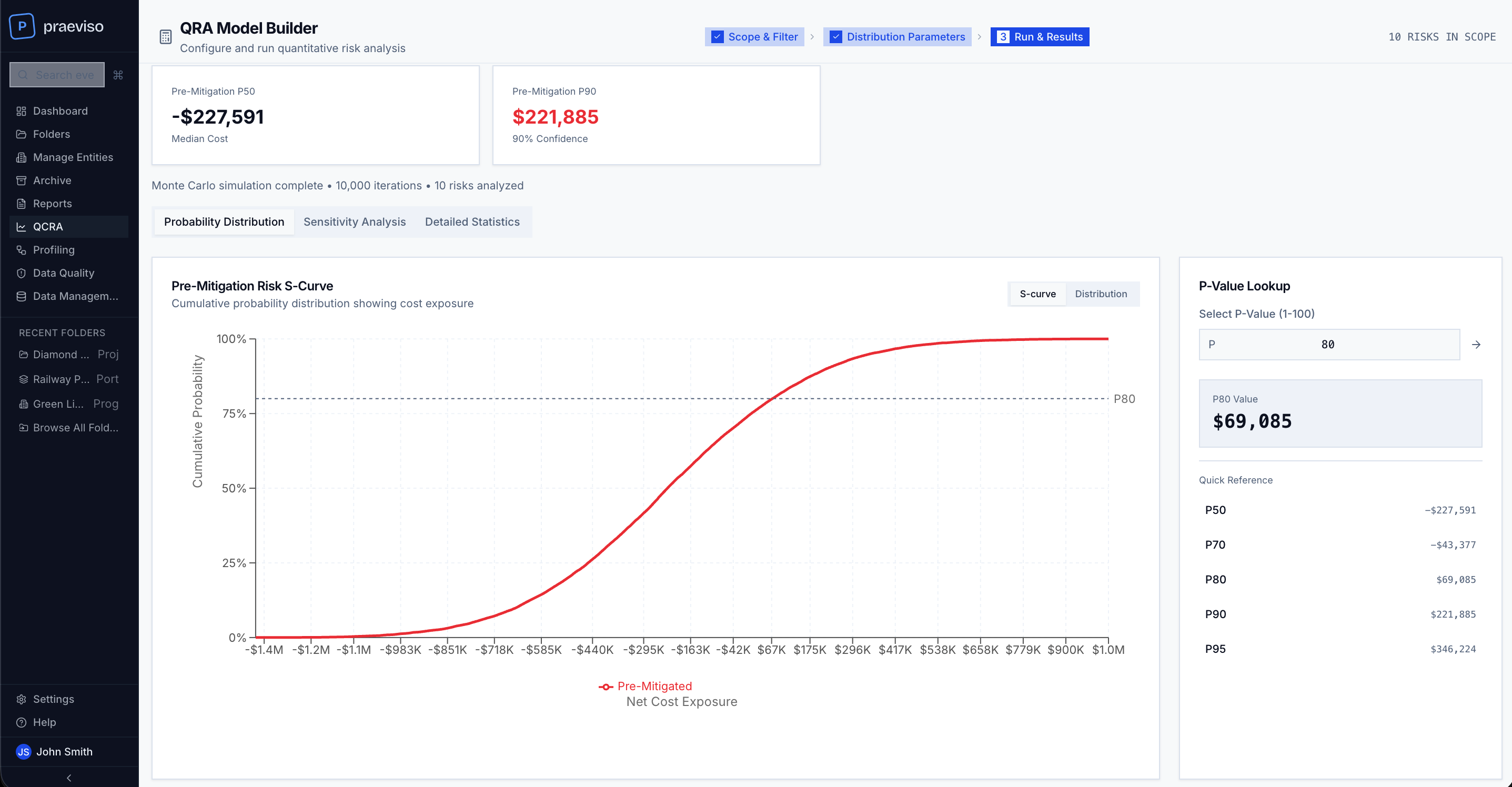Image resolution: width=1512 pixels, height=787 pixels.
Task: Click the Help question mark icon
Action: 21,722
